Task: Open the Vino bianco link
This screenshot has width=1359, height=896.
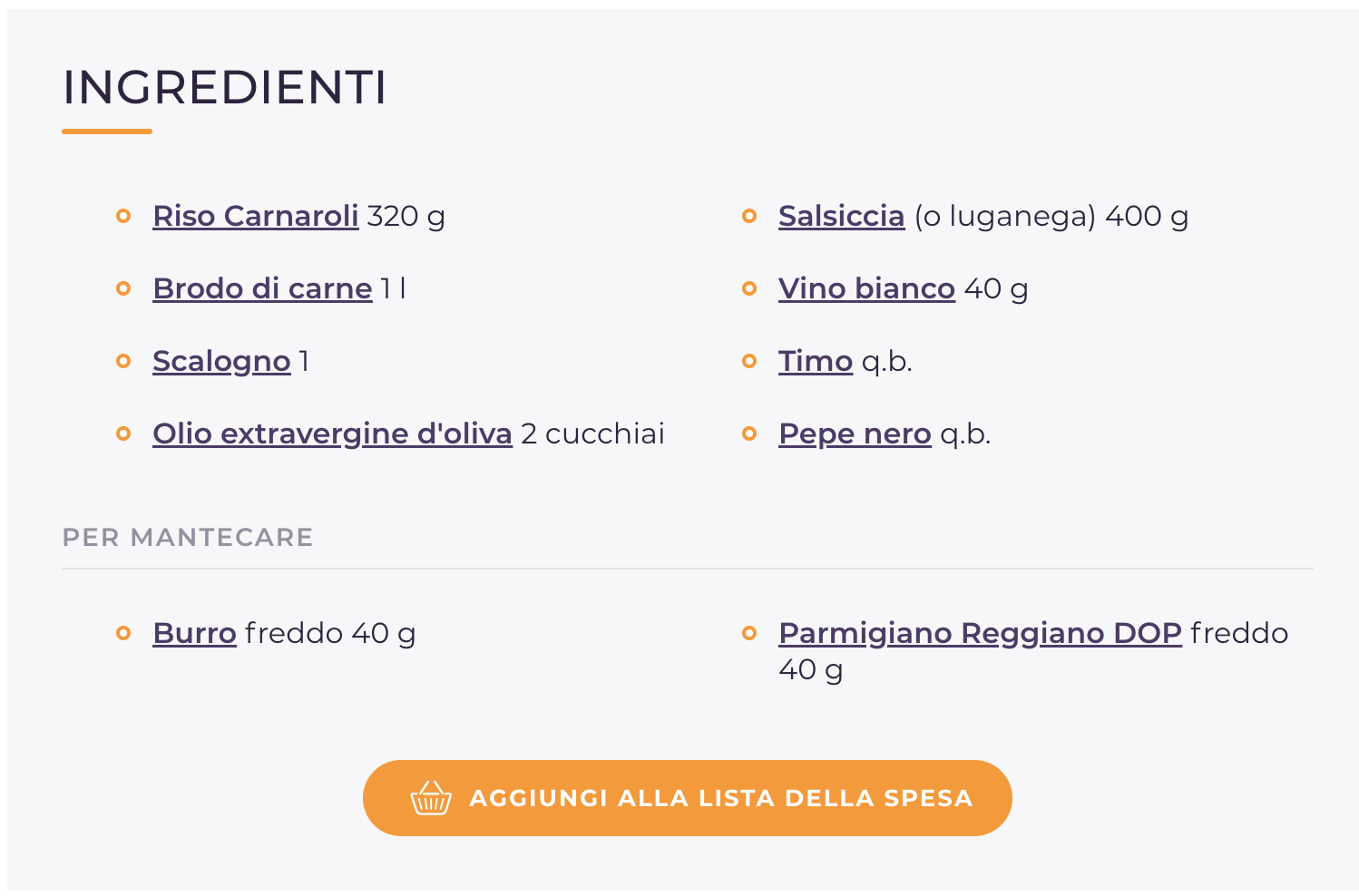Action: (x=866, y=288)
